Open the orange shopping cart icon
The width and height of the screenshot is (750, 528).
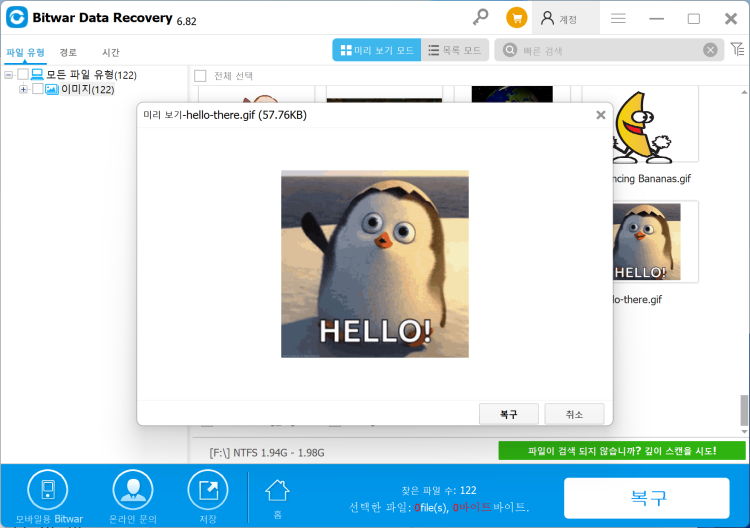517,18
